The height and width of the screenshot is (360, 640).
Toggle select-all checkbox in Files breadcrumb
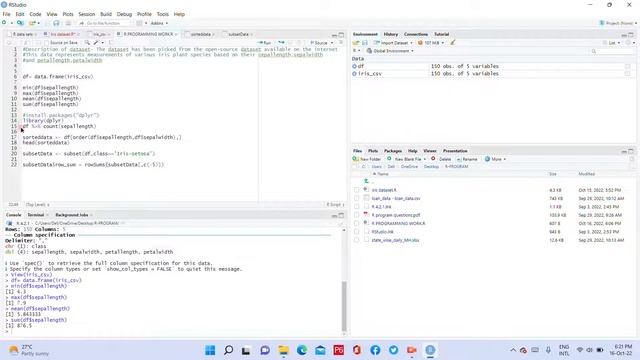[x=354, y=167]
